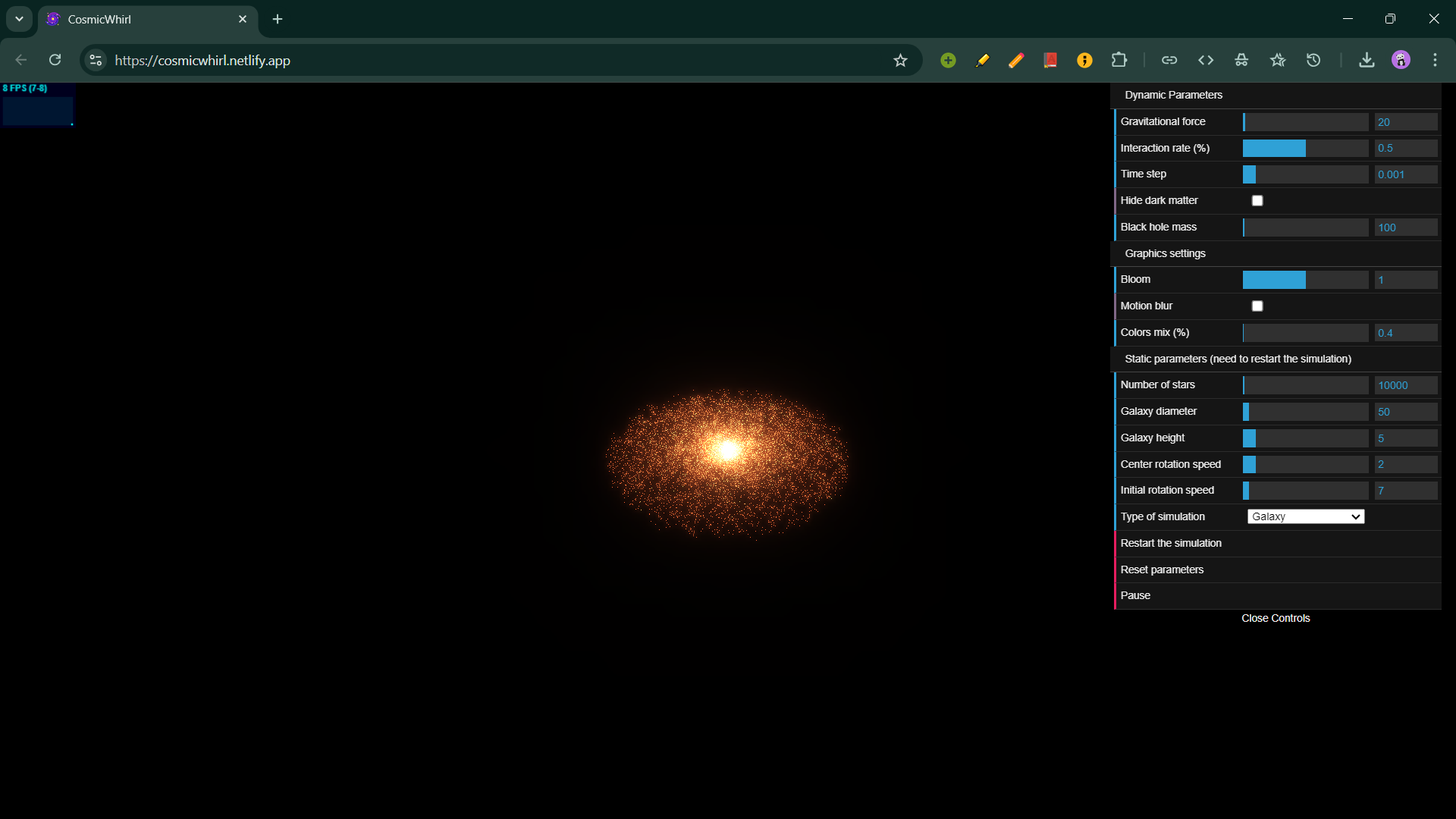This screenshot has width=1456, height=819.
Task: Open the Chrome three-dot menu
Action: [1435, 60]
